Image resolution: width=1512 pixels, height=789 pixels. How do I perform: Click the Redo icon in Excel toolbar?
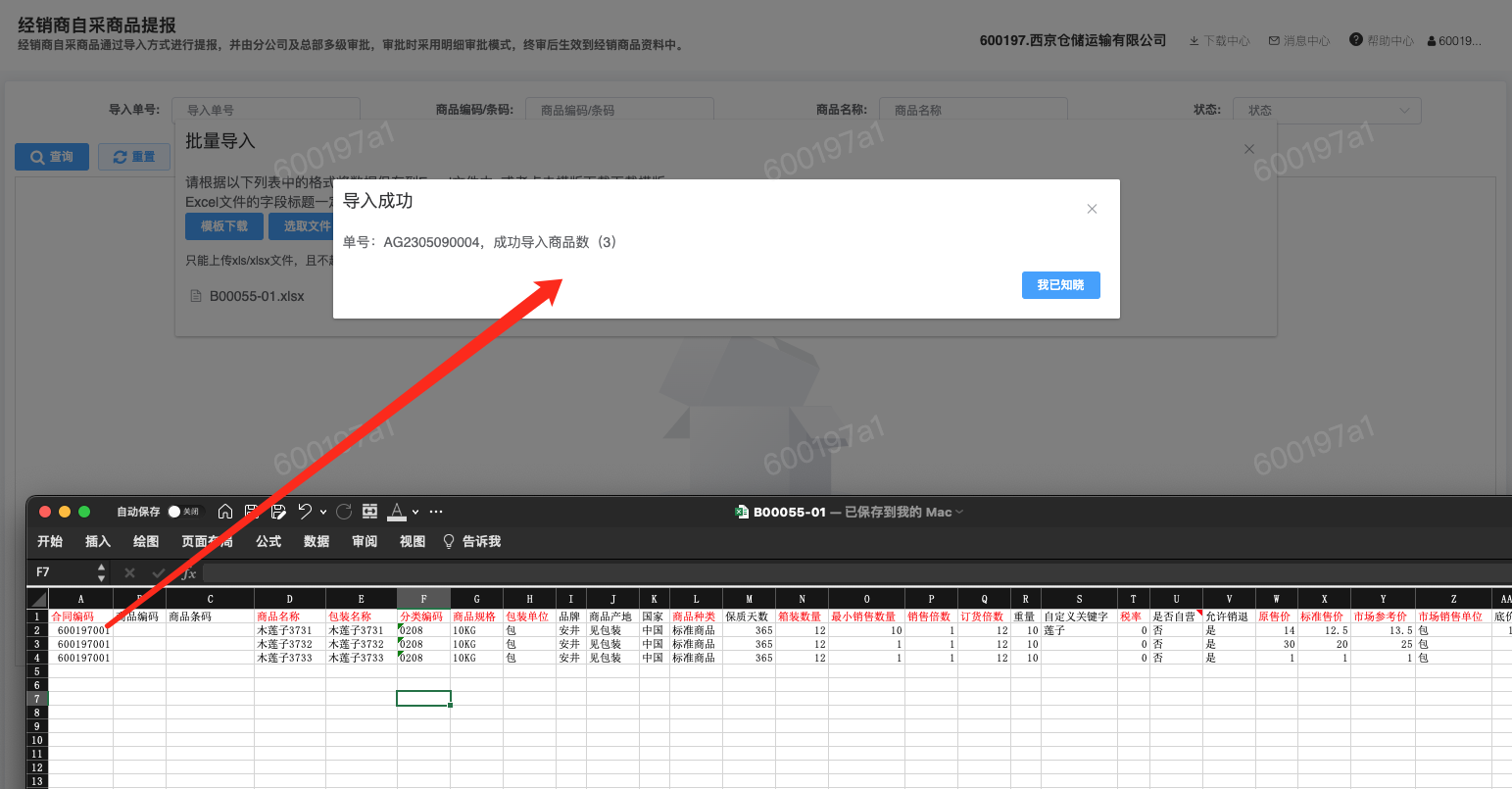pyautogui.click(x=344, y=512)
